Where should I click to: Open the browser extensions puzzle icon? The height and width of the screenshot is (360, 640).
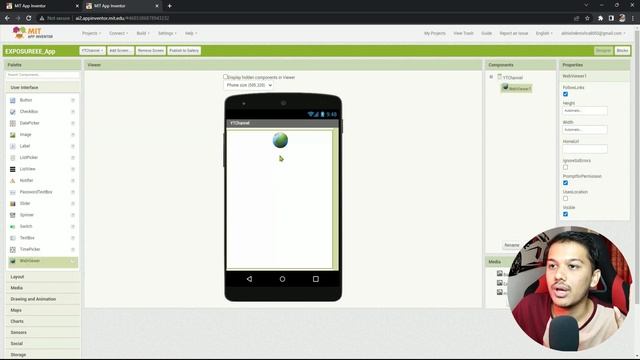600,18
